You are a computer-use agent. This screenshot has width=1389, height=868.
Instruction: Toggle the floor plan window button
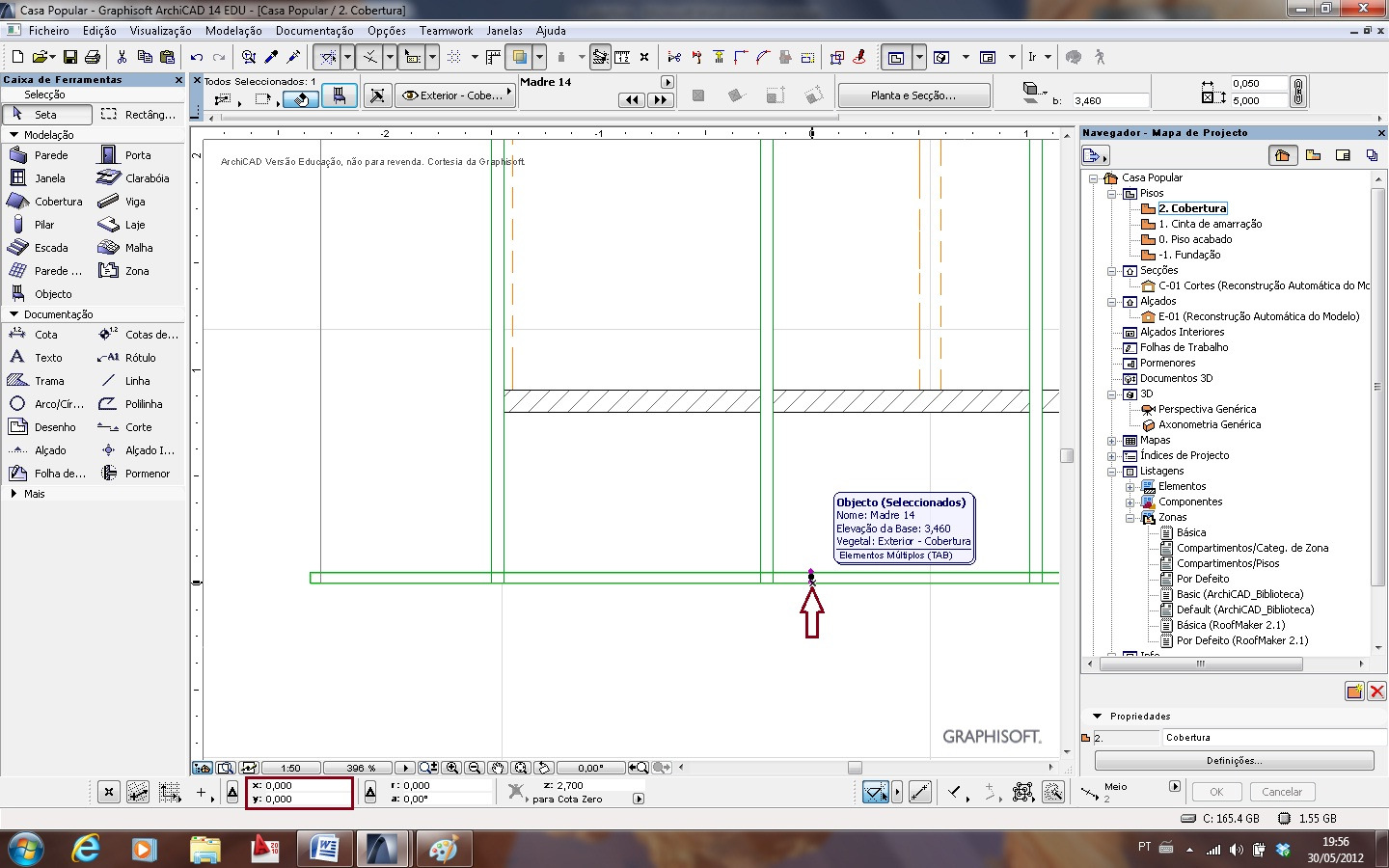pyautogui.click(x=896, y=58)
